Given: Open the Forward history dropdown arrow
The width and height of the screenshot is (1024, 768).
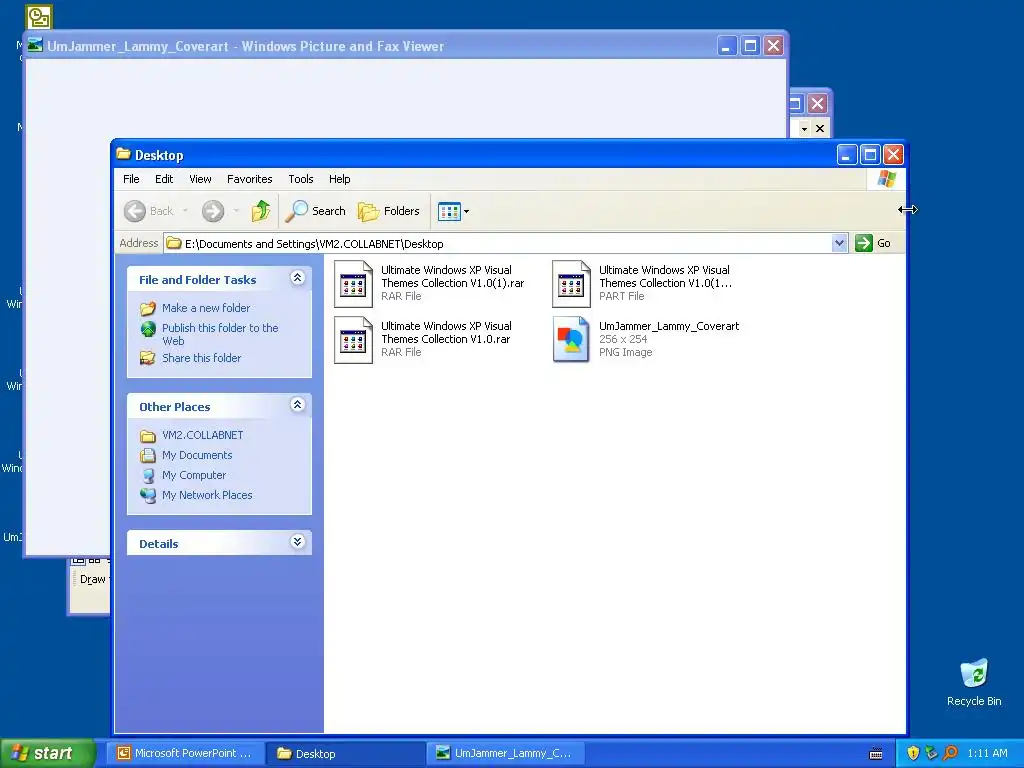Looking at the screenshot, I should pyautogui.click(x=236, y=211).
